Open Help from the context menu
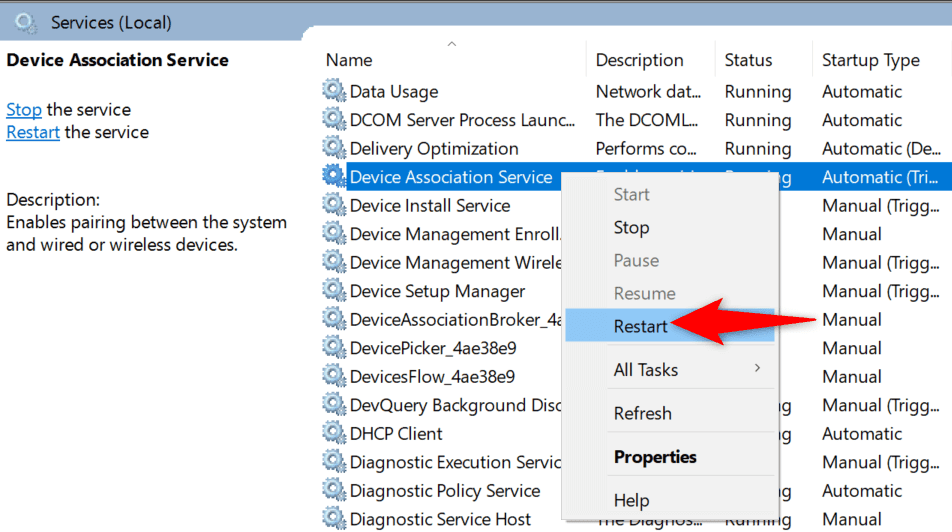 pyautogui.click(x=631, y=500)
